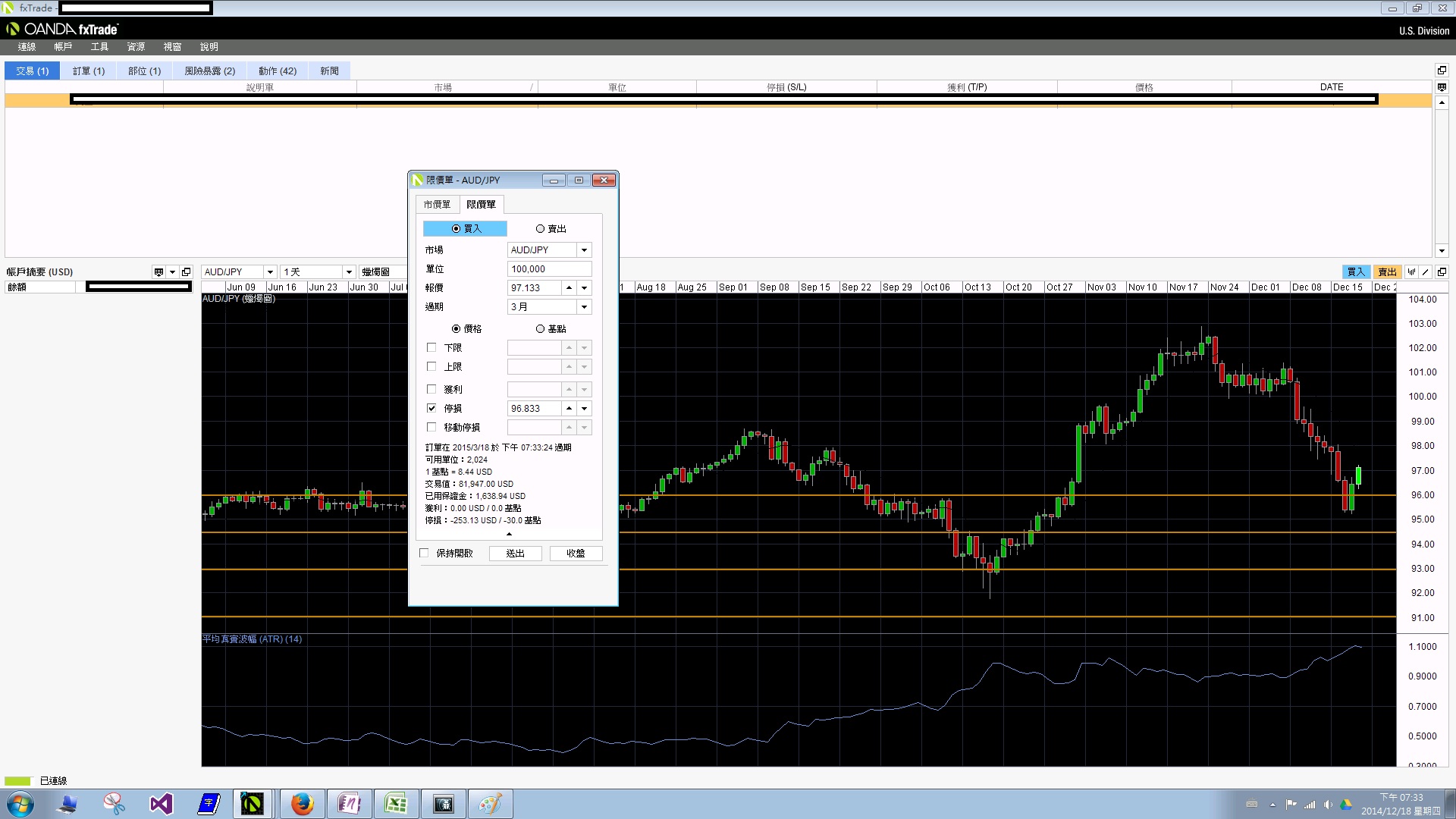
Task: Increase the 報價 price with the up stepper
Action: (x=569, y=287)
